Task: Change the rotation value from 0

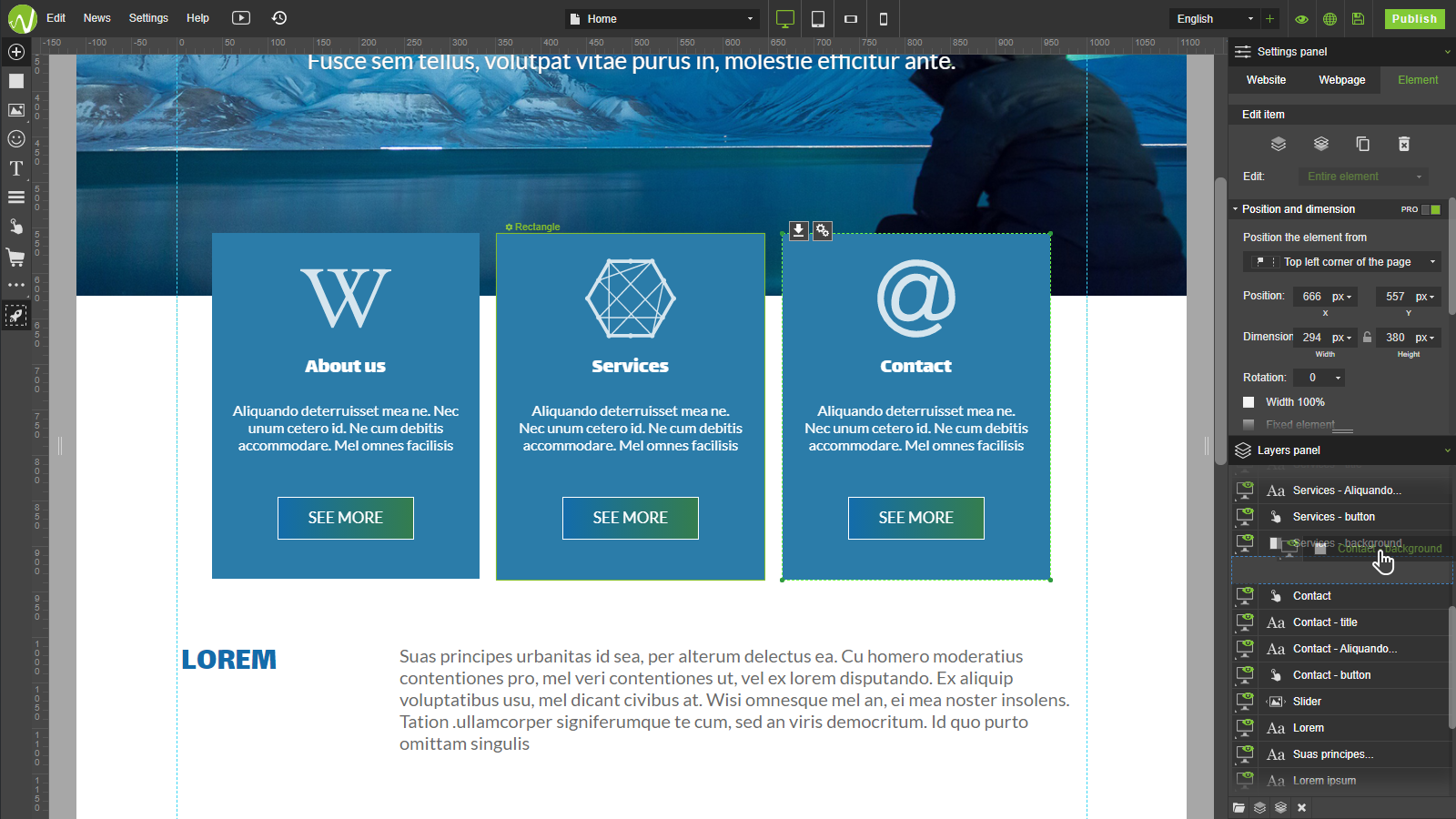Action: click(1319, 378)
